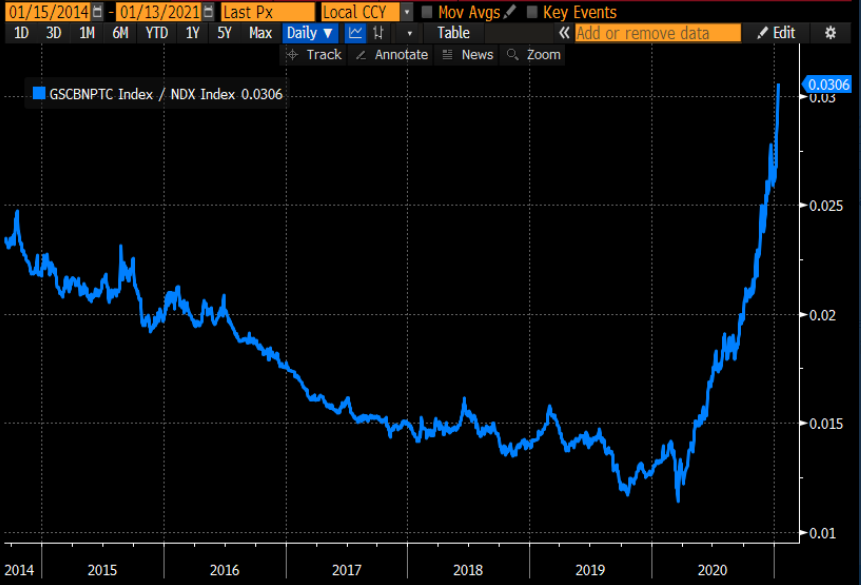Click the double-chevron collapse icon
Image resolution: width=861 pixels, height=585 pixels.
pyautogui.click(x=564, y=33)
